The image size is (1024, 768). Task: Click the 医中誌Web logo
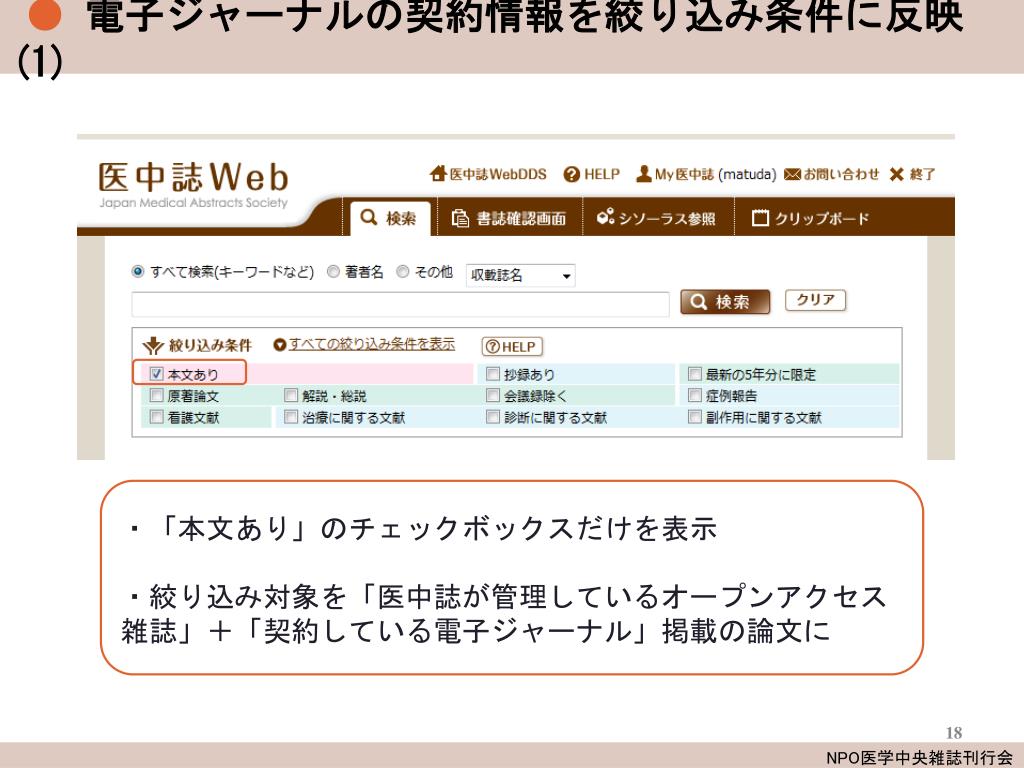(x=193, y=185)
